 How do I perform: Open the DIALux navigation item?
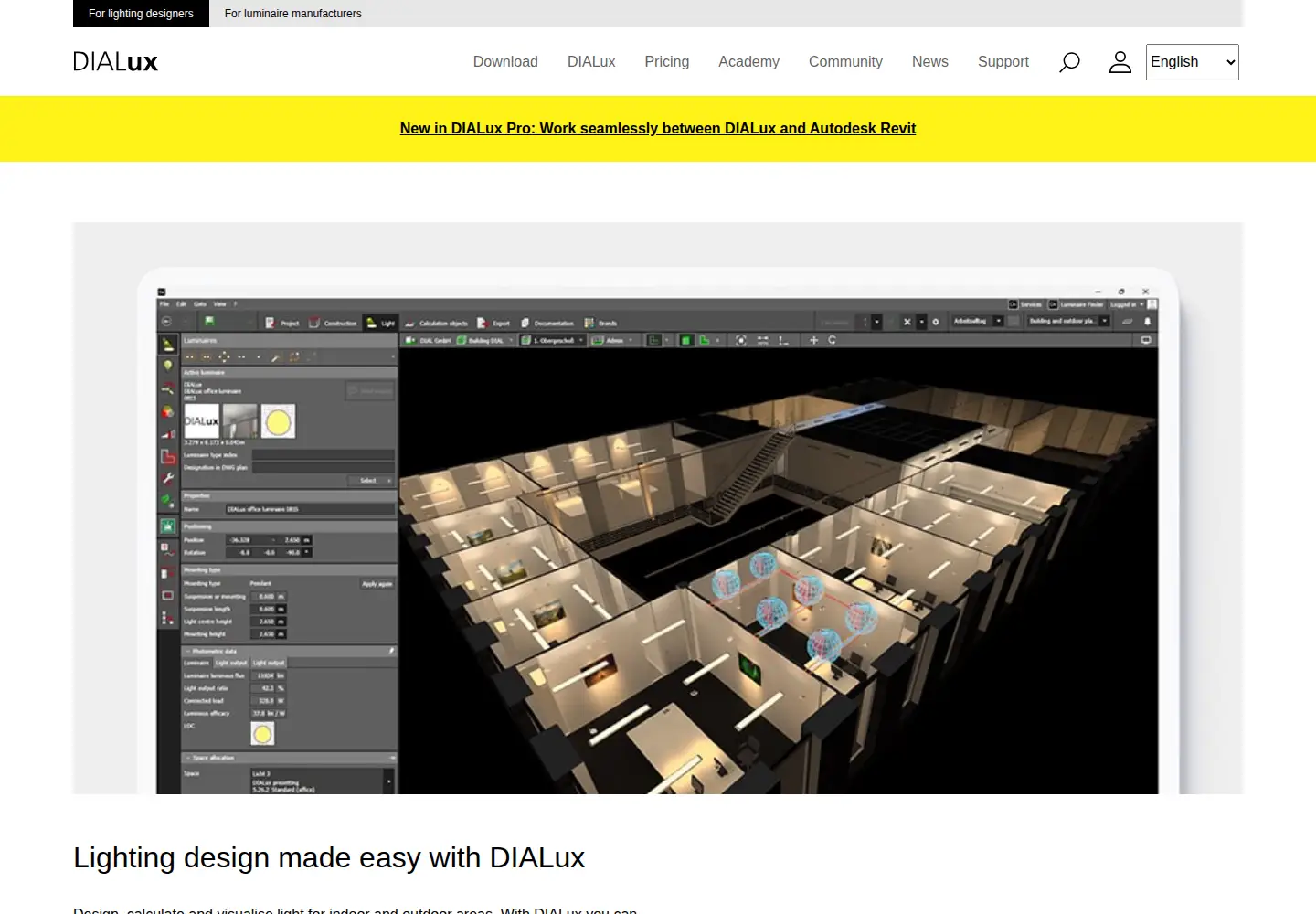591,62
